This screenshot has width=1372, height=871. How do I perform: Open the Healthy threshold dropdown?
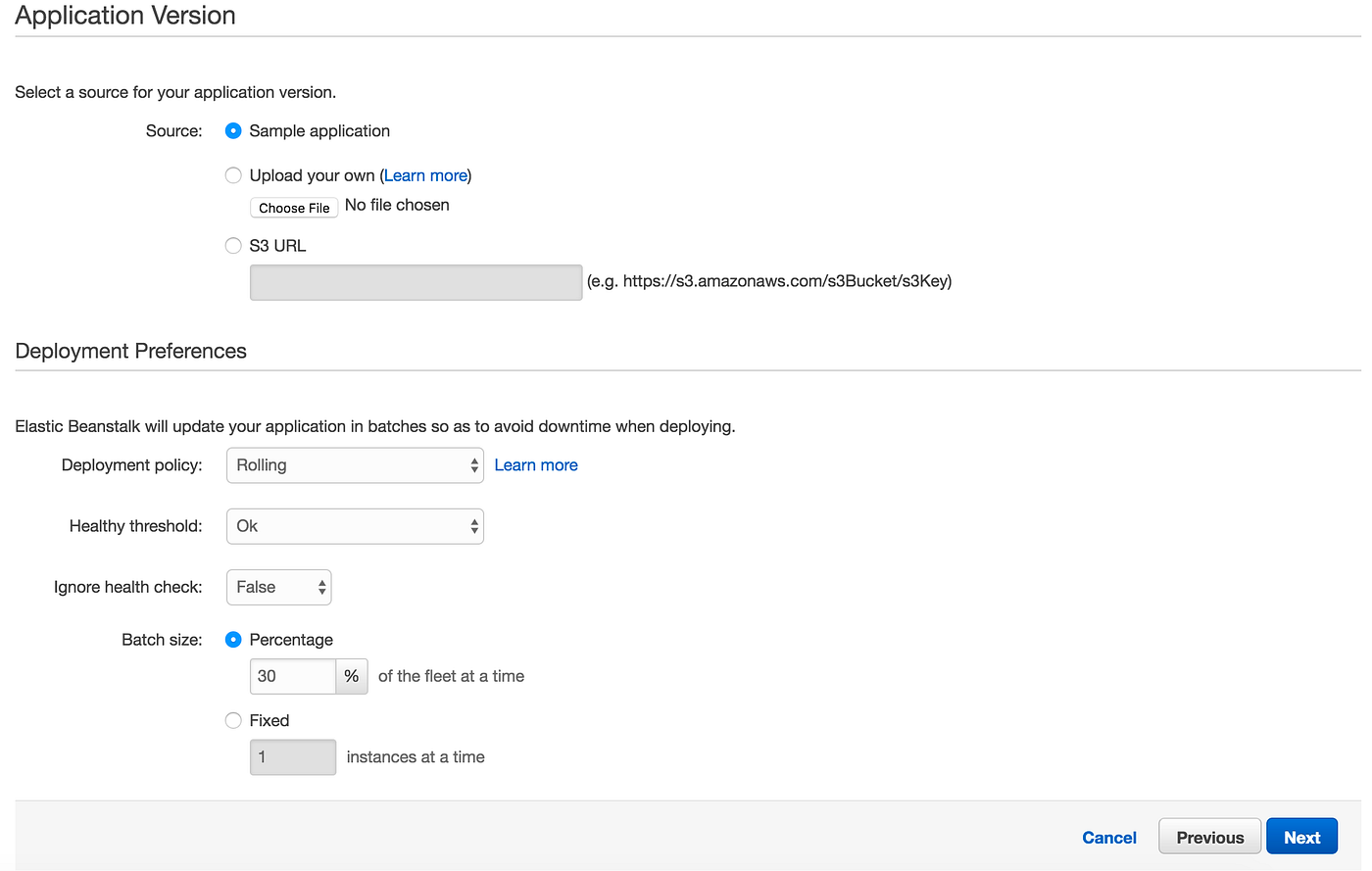point(355,526)
